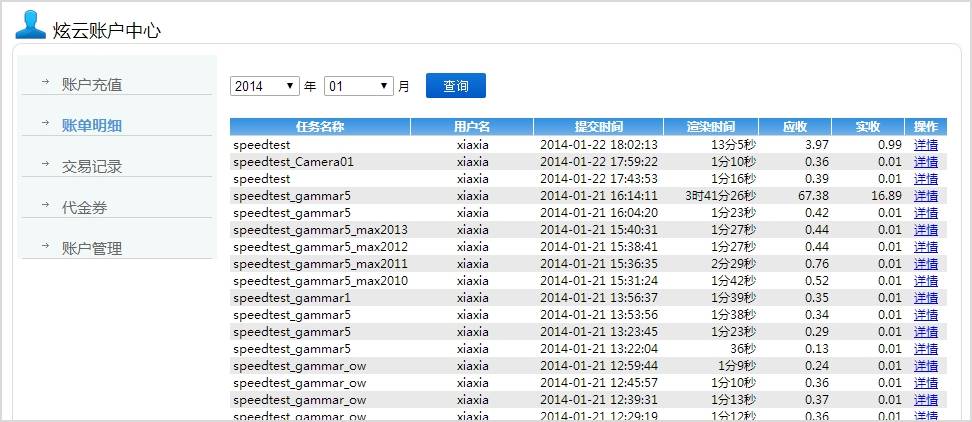
Task: Click the 0.13 receivable amount
Action: coord(818,349)
